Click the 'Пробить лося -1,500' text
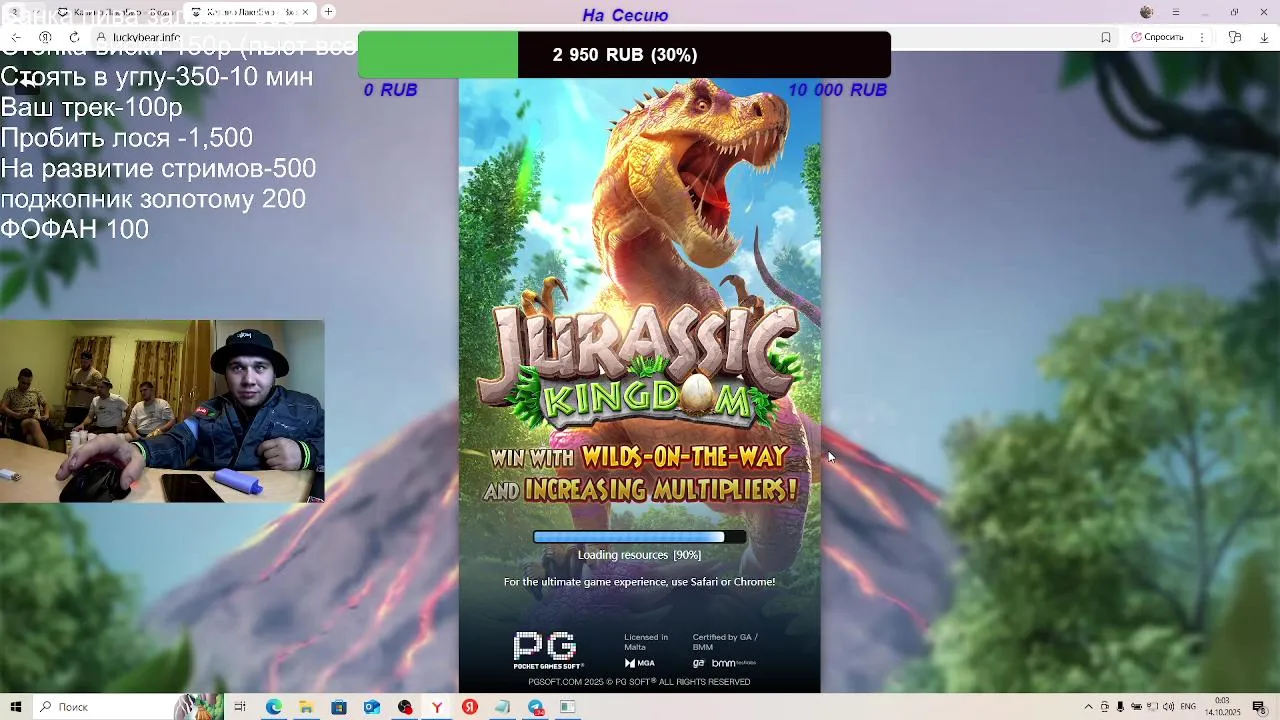Viewport: 1280px width, 720px height. tap(127, 138)
